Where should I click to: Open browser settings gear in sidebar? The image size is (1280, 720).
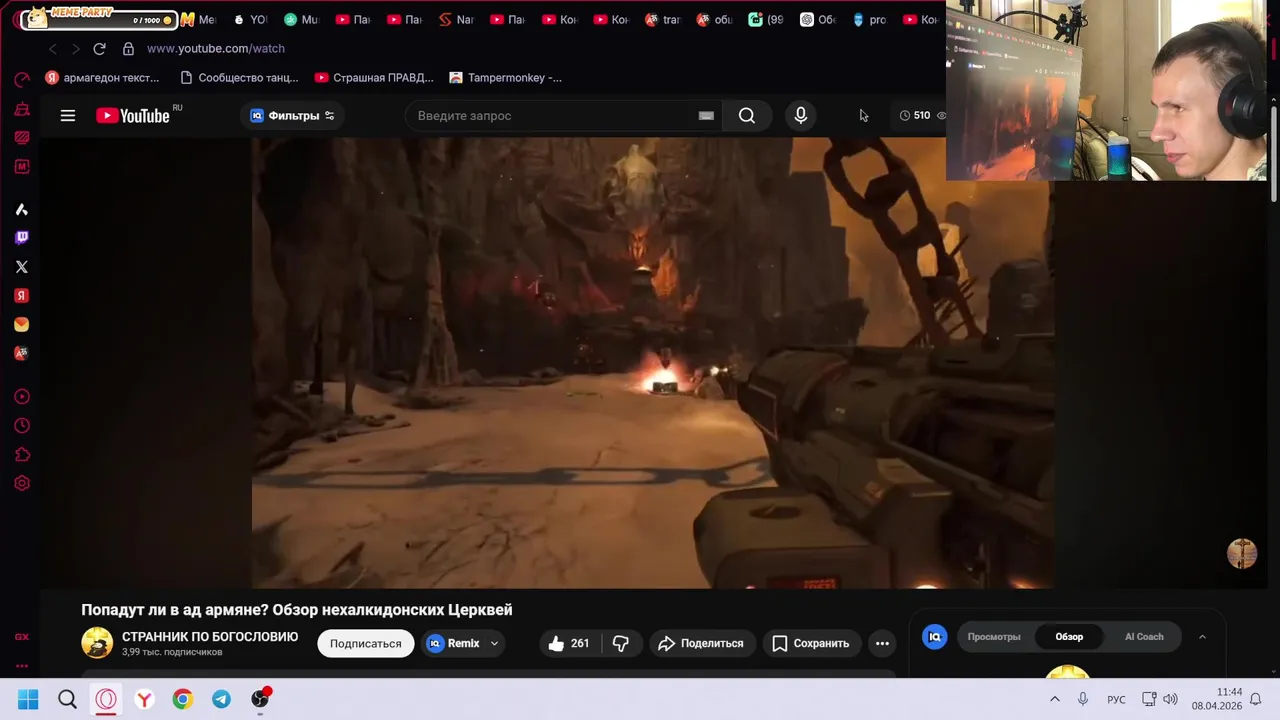tap(22, 484)
